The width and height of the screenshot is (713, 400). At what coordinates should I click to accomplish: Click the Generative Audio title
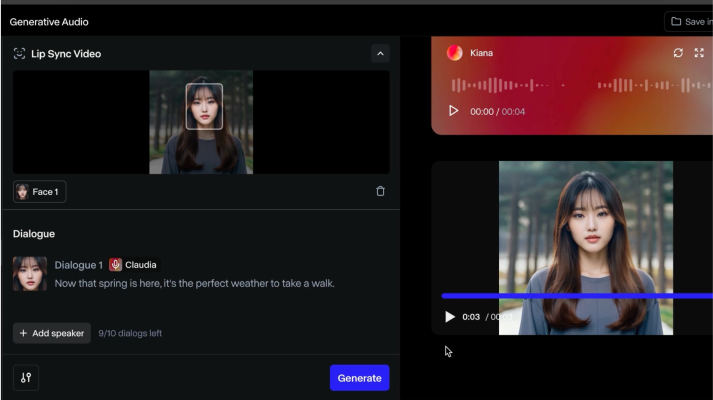point(47,21)
